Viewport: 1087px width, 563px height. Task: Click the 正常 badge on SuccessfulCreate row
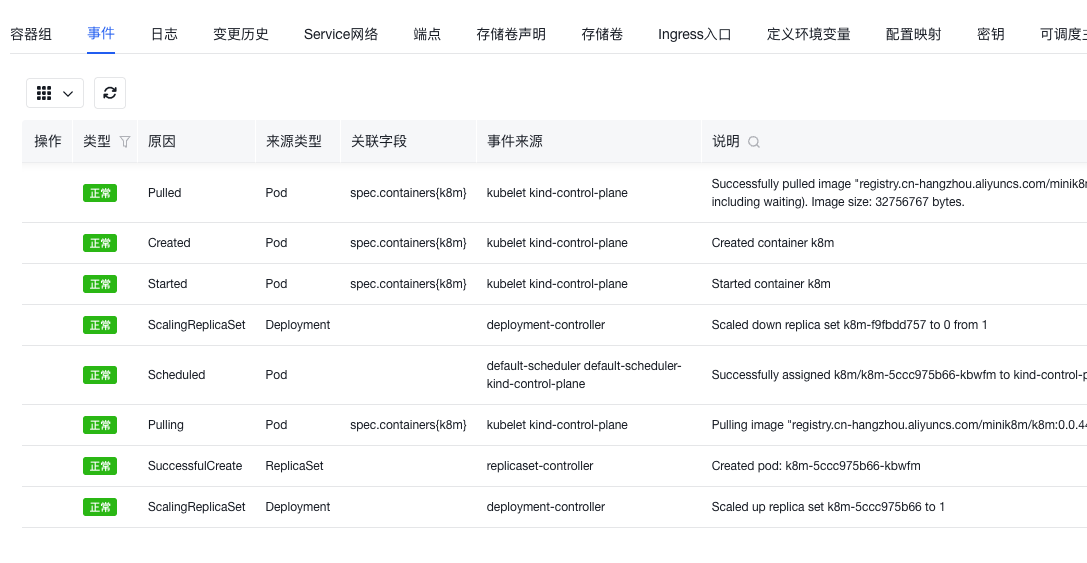[100, 466]
